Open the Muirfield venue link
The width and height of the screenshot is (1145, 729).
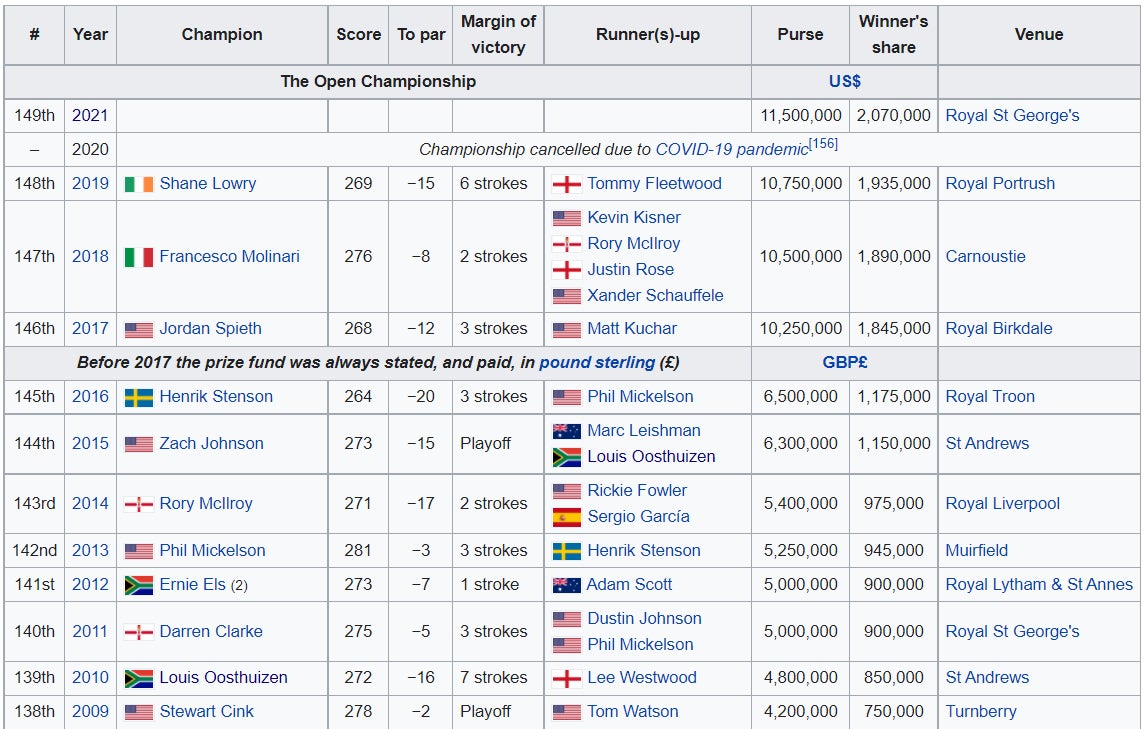click(x=976, y=550)
